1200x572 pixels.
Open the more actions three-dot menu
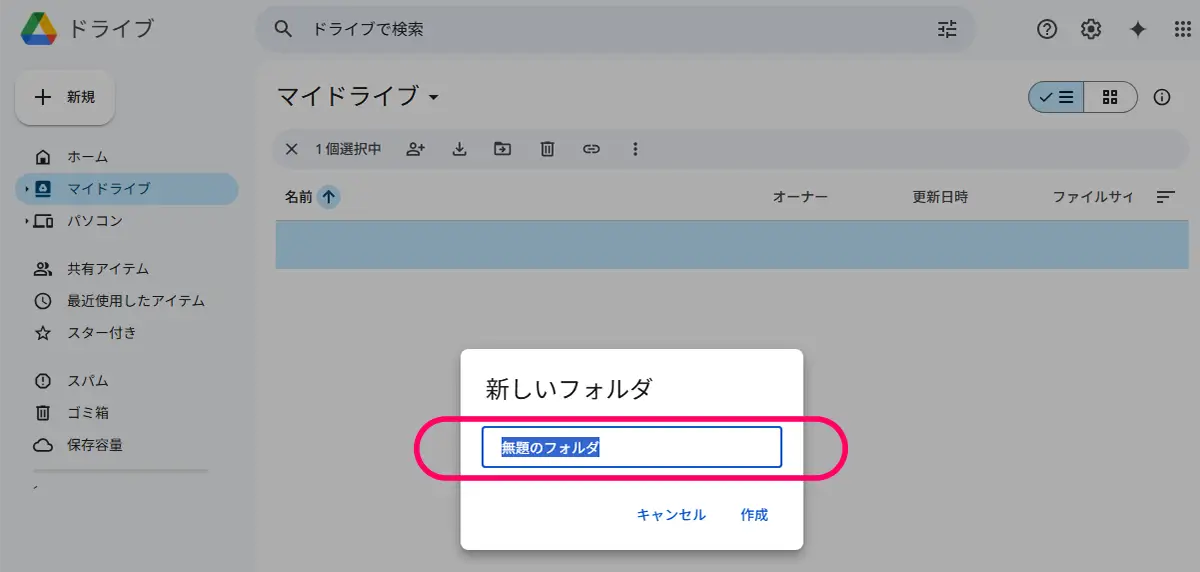(x=635, y=149)
